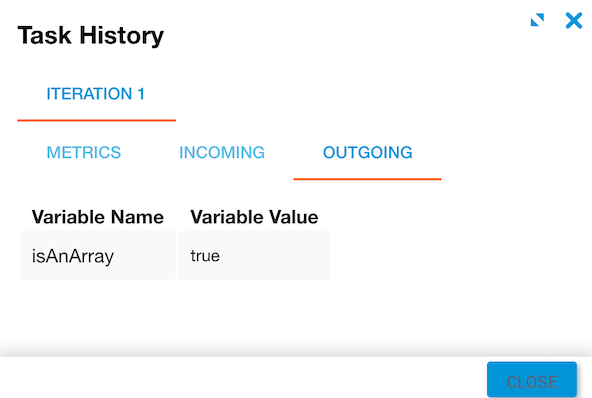Image resolution: width=592 pixels, height=398 pixels.
Task: Click the footer bar left of Close
Action: (242, 378)
